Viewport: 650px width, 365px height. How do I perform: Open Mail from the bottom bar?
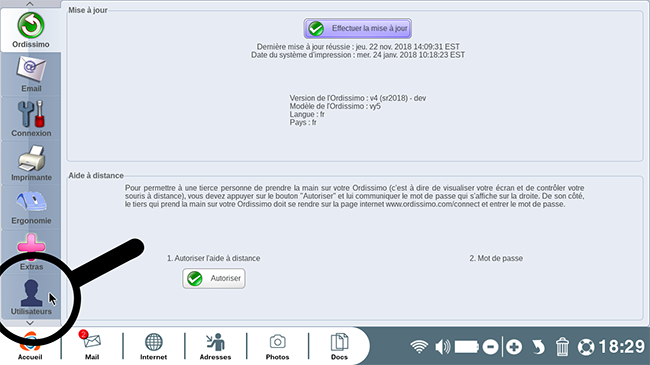pyautogui.click(x=92, y=346)
